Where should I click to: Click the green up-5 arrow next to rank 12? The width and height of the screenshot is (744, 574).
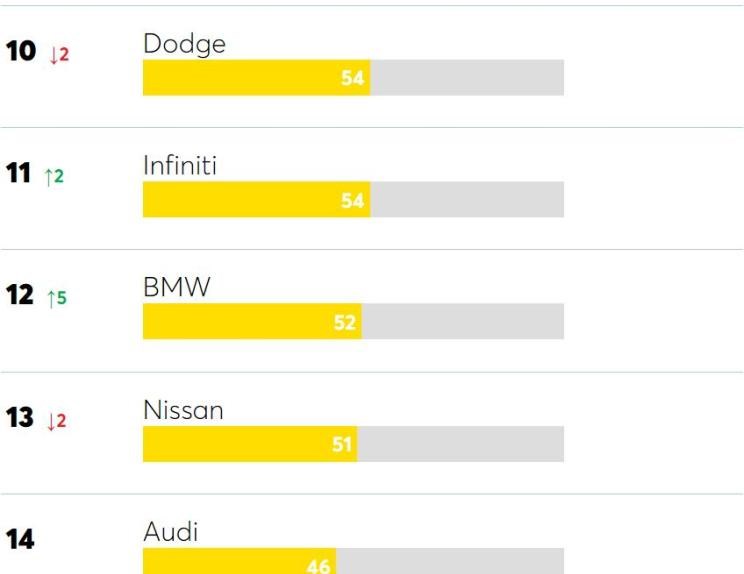(57, 298)
